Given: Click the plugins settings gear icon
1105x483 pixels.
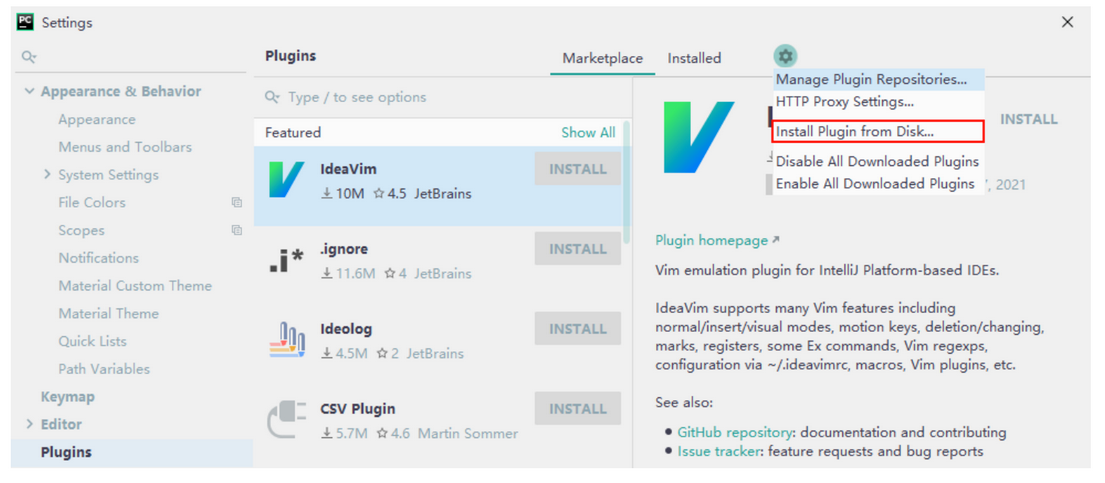Looking at the screenshot, I should click(x=786, y=57).
